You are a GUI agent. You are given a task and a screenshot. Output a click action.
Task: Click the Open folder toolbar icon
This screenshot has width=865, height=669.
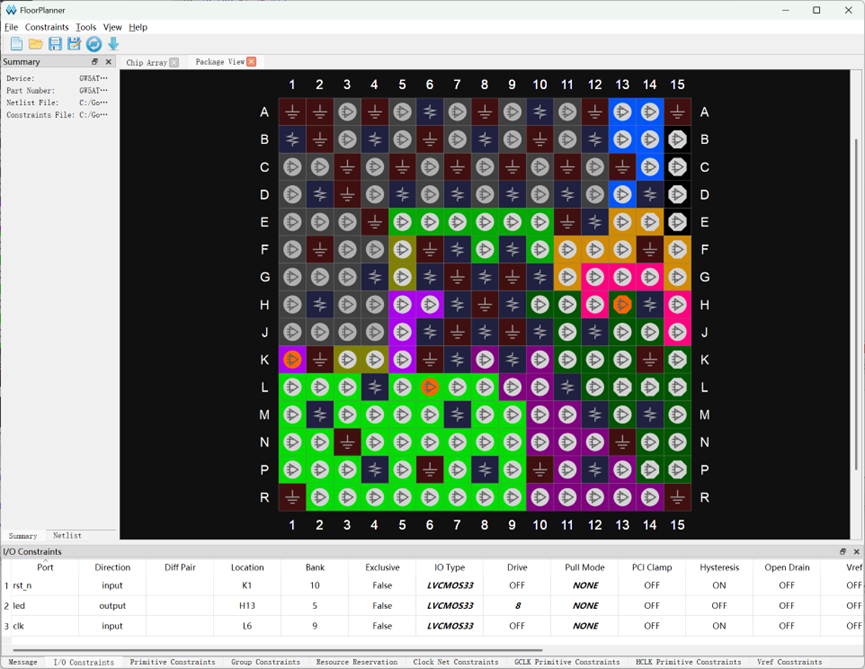coord(36,44)
